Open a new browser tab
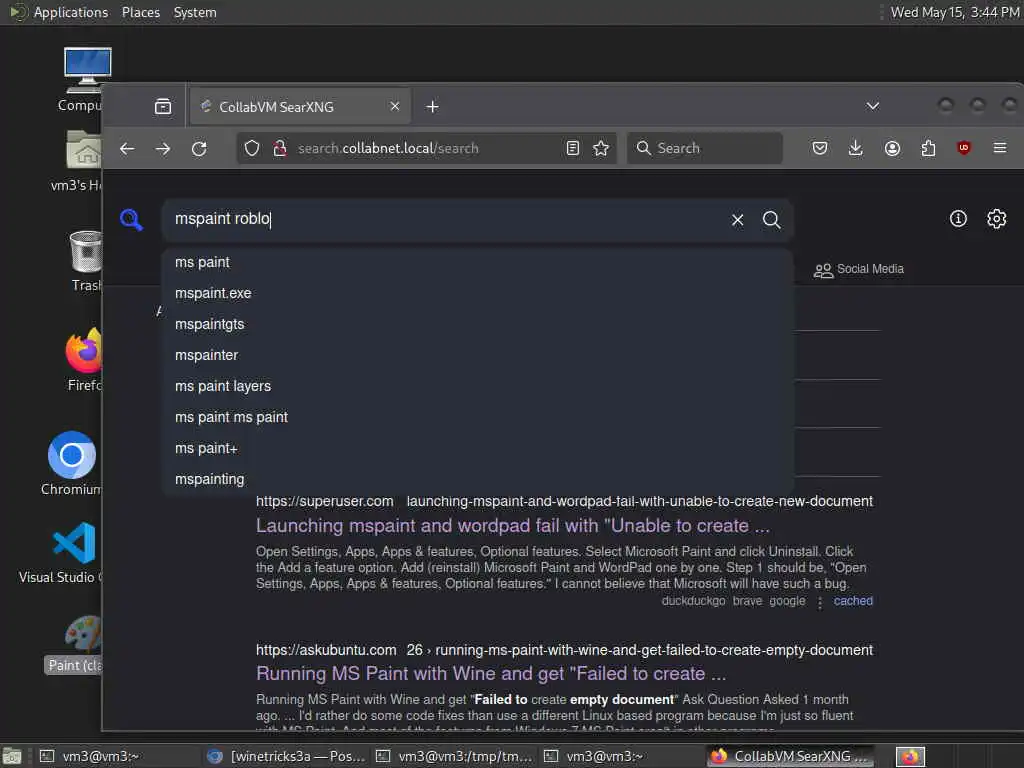Screen dimensions: 1024x768 pos(432,106)
